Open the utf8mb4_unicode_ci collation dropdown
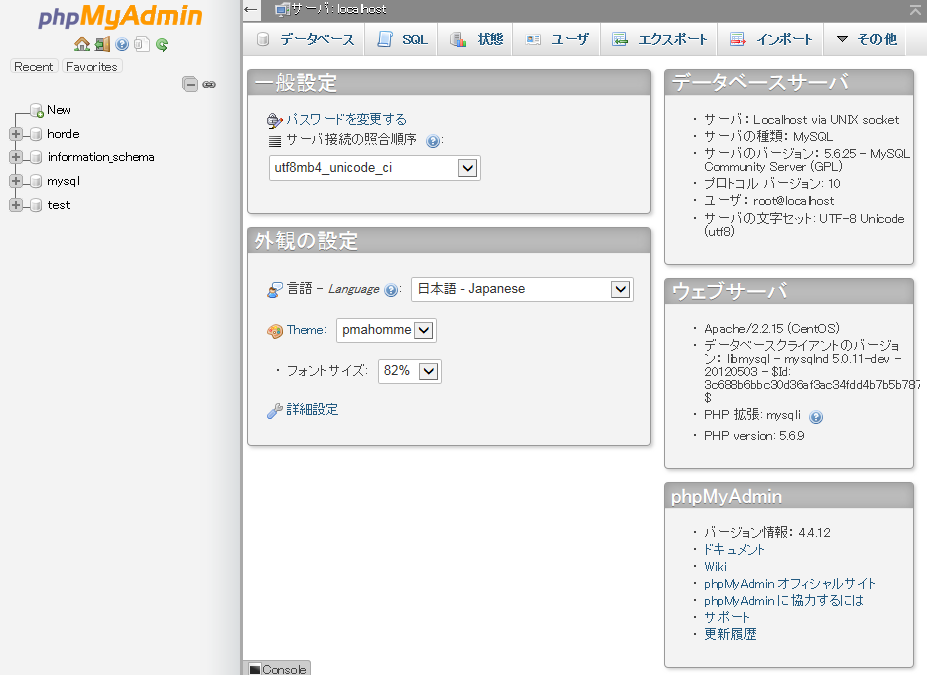Screen dimensions: 927x675 tap(374, 168)
